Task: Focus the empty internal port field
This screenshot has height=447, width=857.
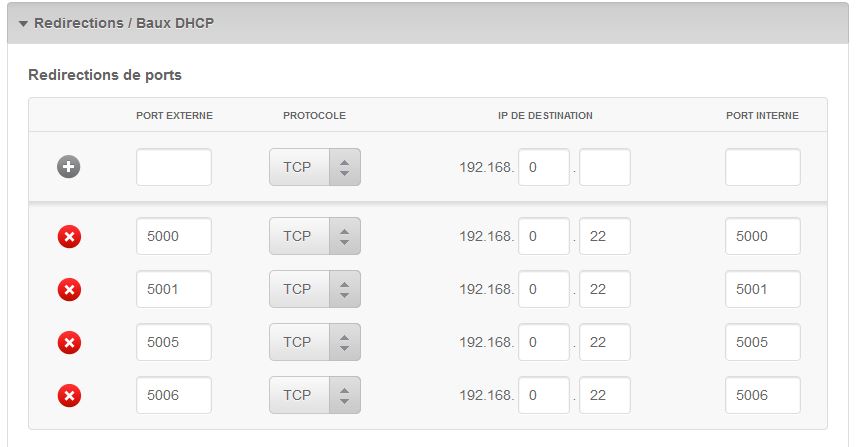Action: point(762,167)
